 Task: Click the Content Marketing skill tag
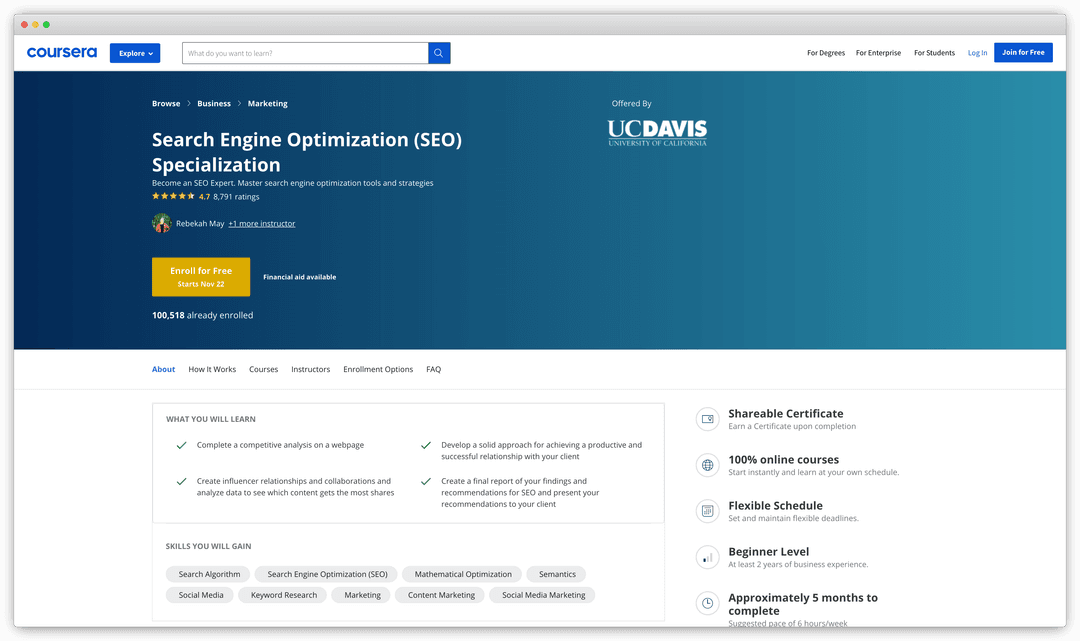coord(441,595)
